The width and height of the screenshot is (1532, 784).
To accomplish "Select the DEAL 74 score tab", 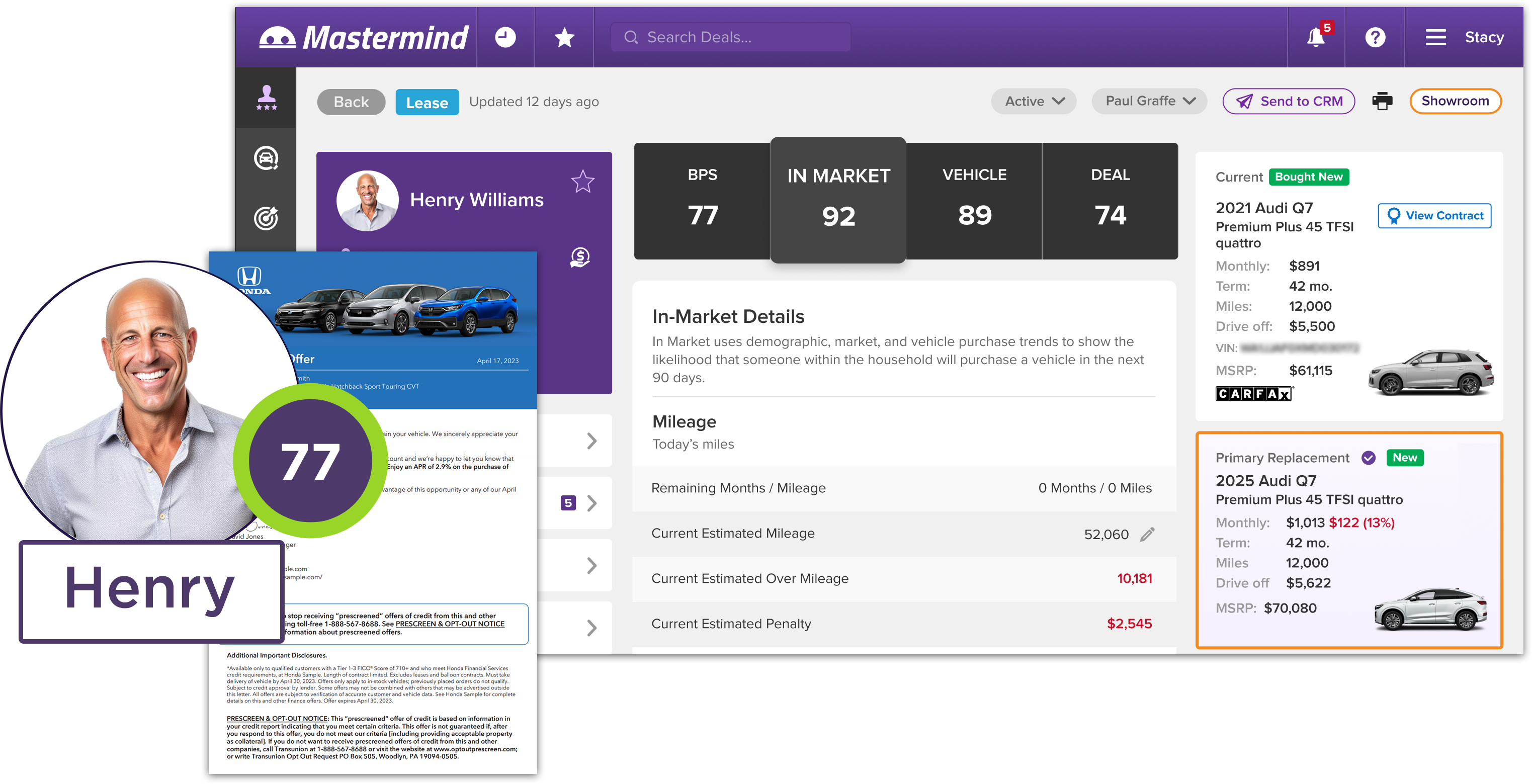I will tap(1110, 201).
